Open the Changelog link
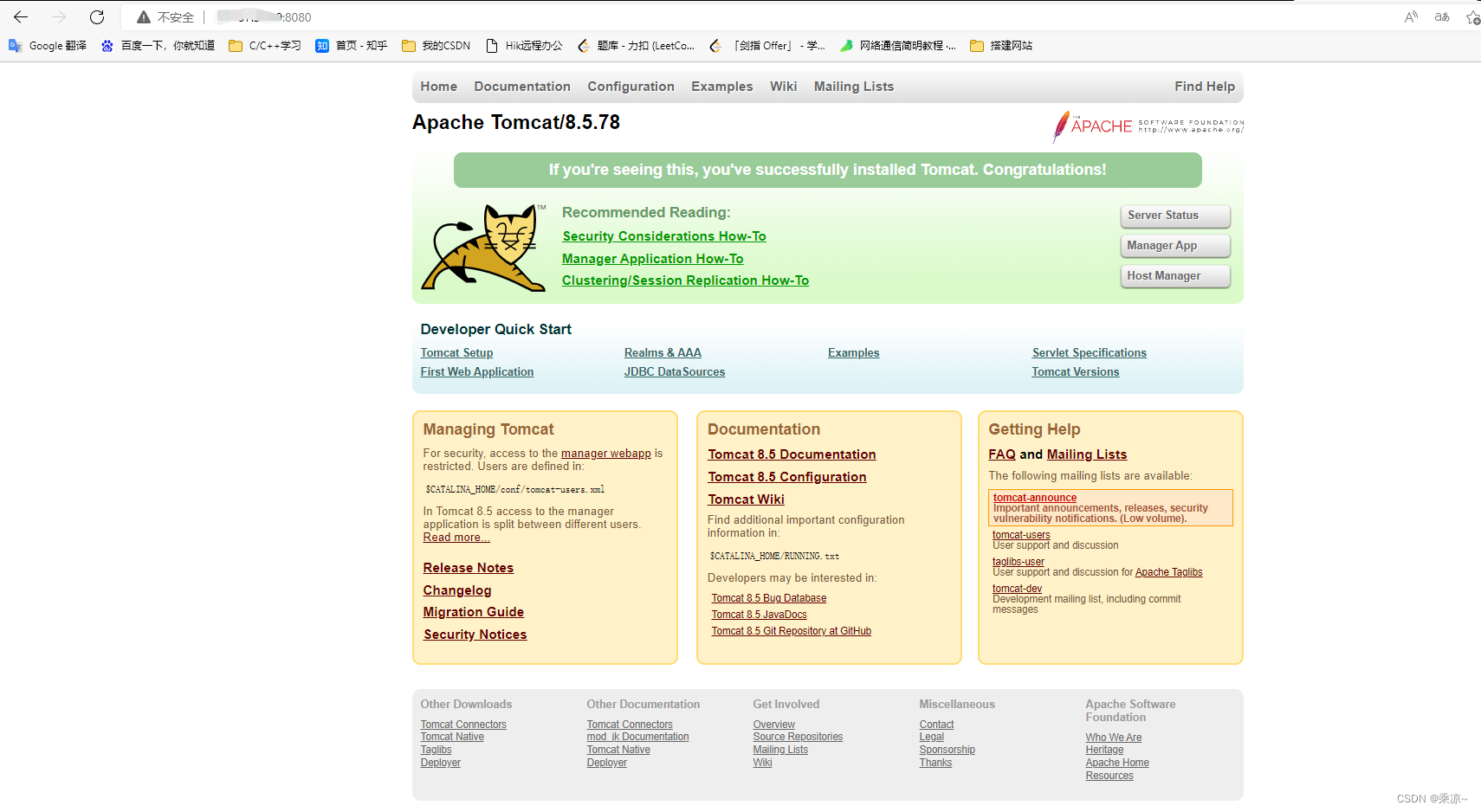The image size is (1481, 812). click(457, 590)
